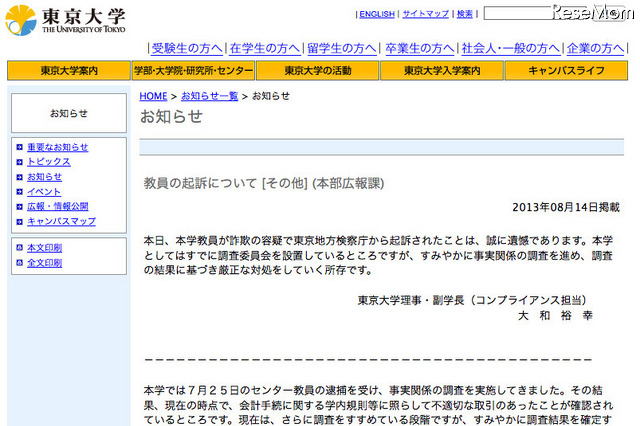This screenshot has height=426, width=640.
Task: Open 留学生の方へ page
Action: click(342, 48)
